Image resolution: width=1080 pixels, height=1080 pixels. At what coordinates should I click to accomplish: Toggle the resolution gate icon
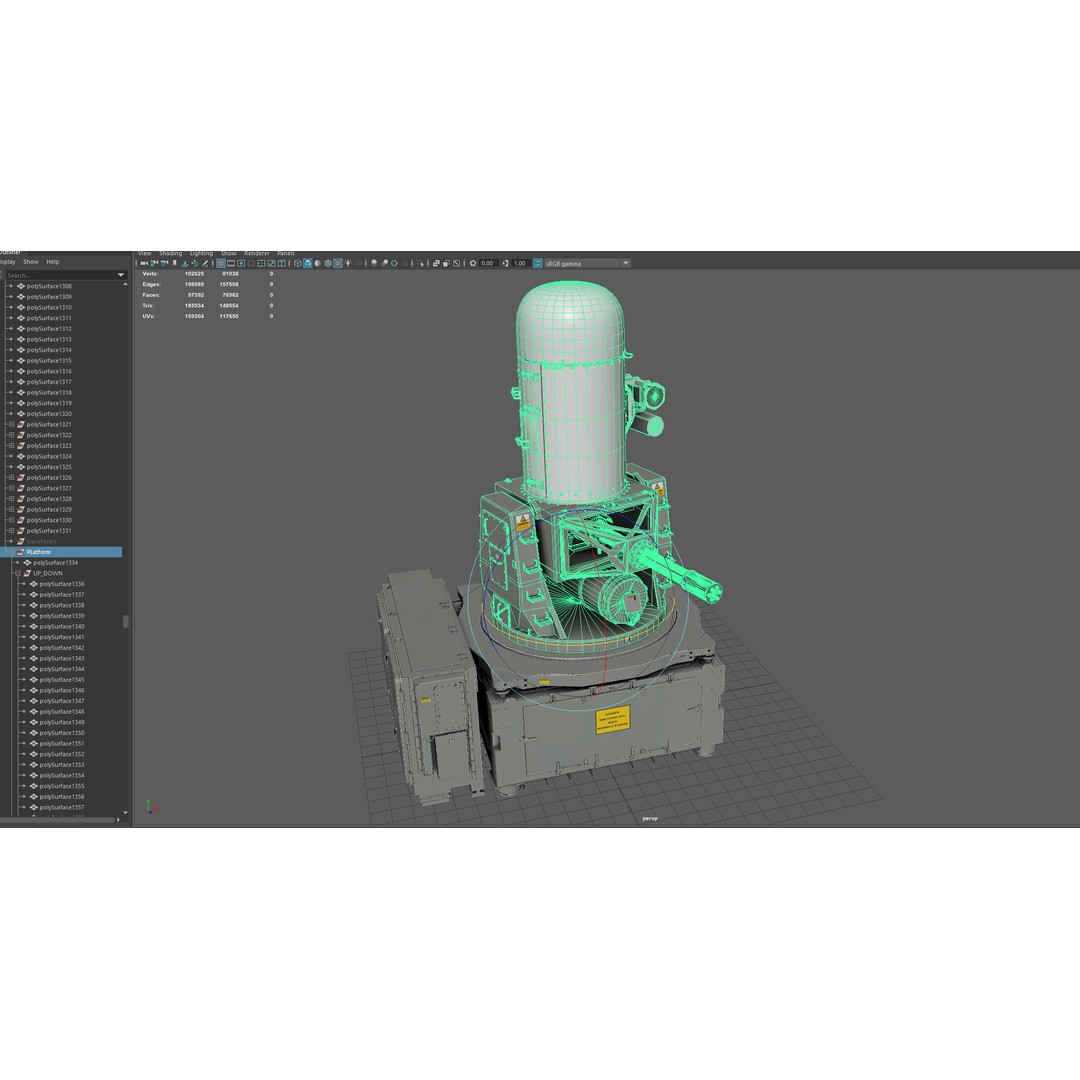pyautogui.click(x=241, y=263)
